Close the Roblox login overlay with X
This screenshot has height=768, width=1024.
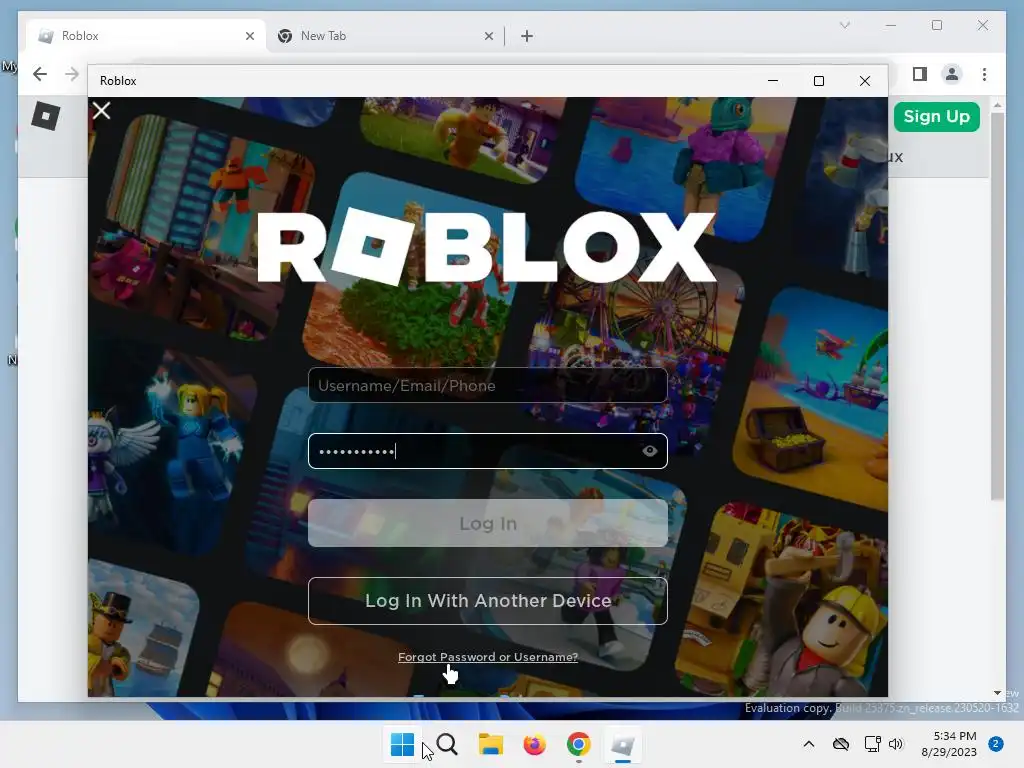point(101,110)
